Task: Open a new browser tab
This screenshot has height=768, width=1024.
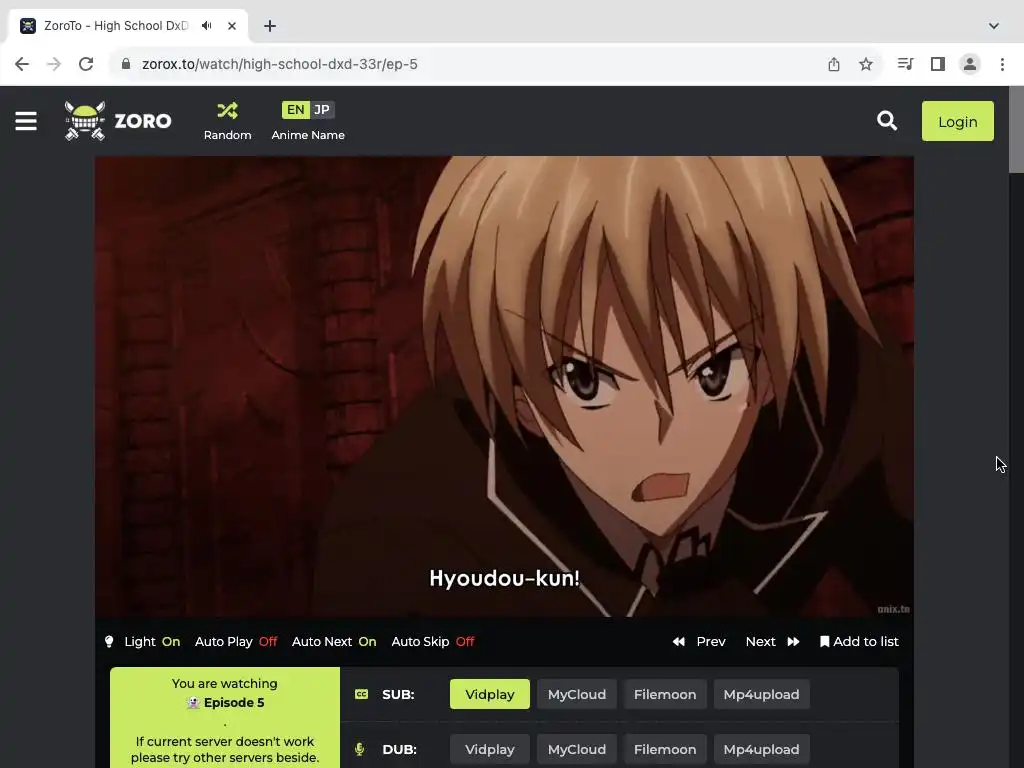Action: point(270,26)
